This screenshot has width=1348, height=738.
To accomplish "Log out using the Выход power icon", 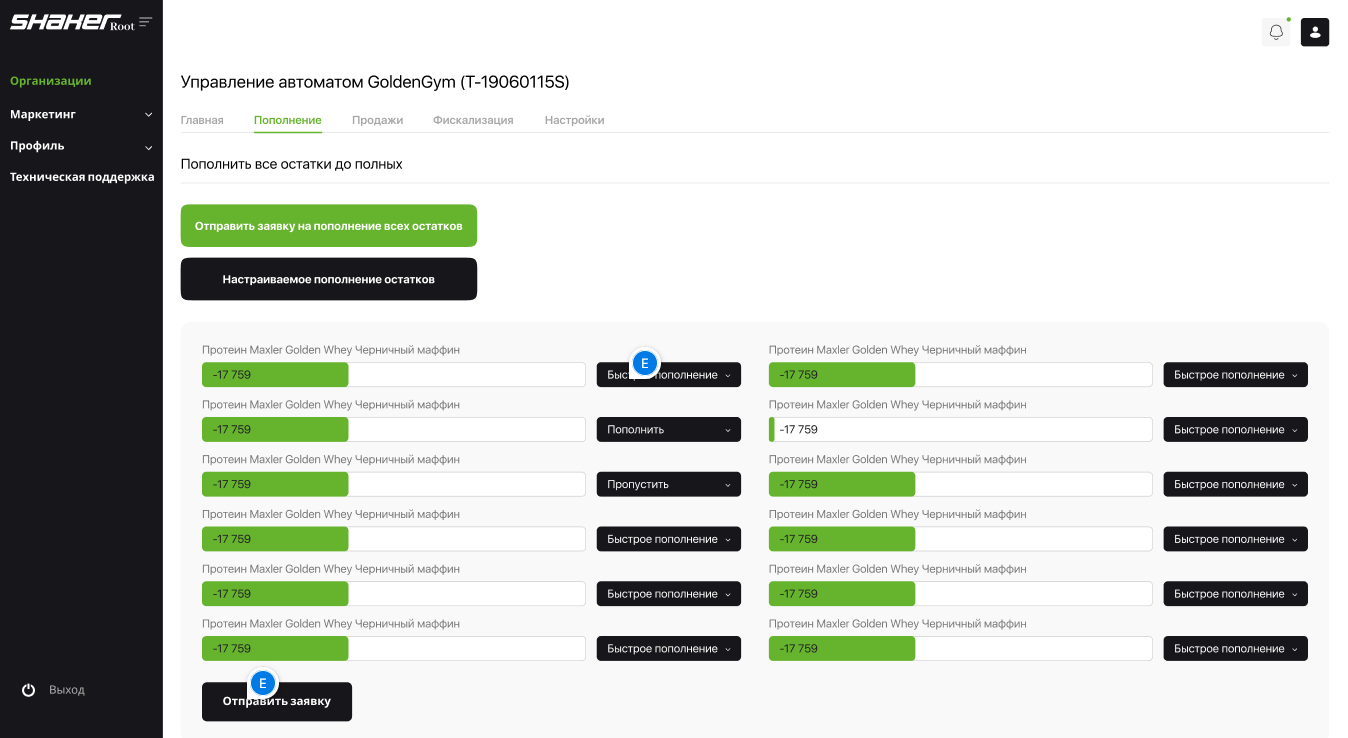I will point(29,690).
